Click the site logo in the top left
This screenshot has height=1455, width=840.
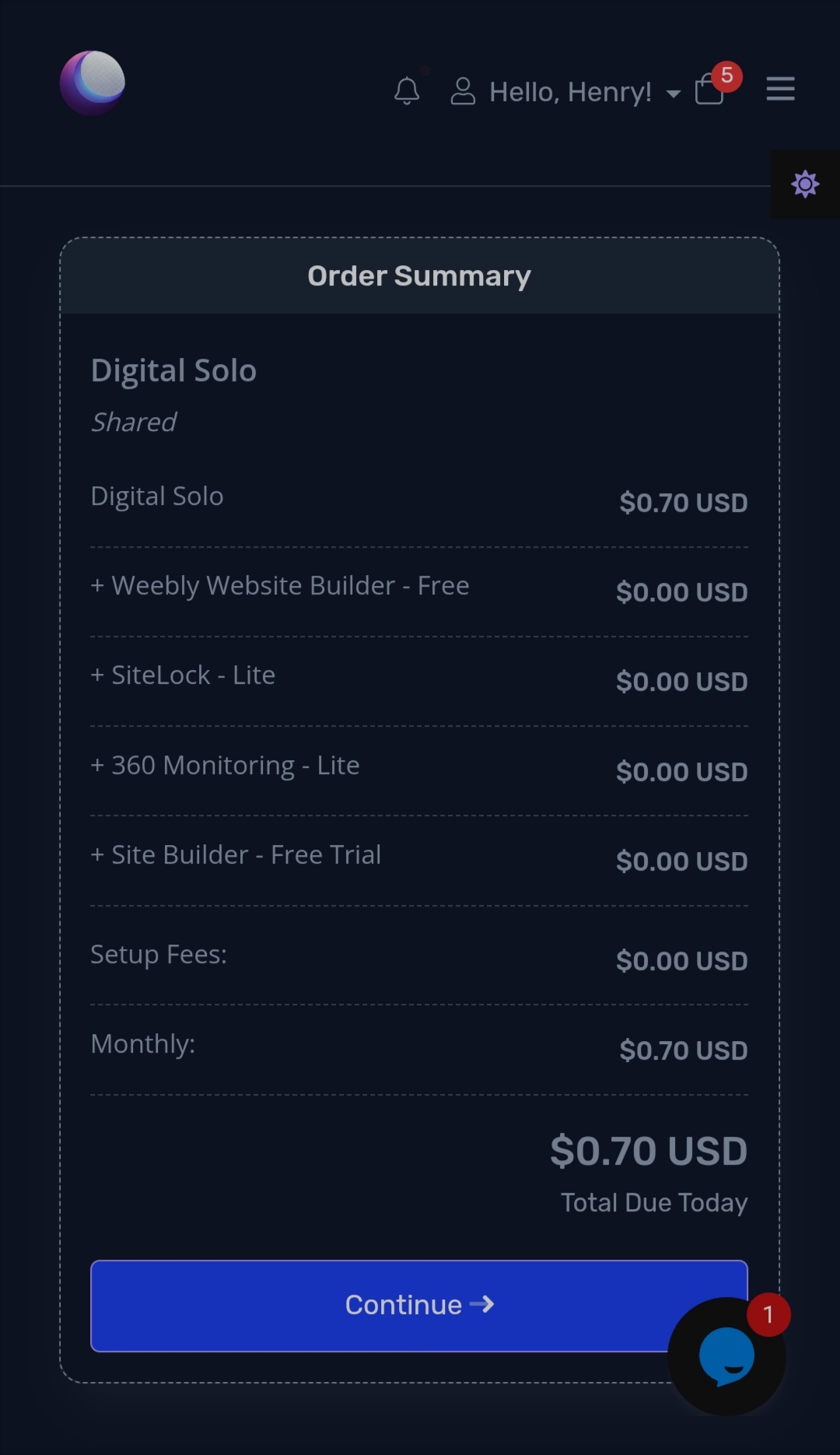(x=93, y=83)
